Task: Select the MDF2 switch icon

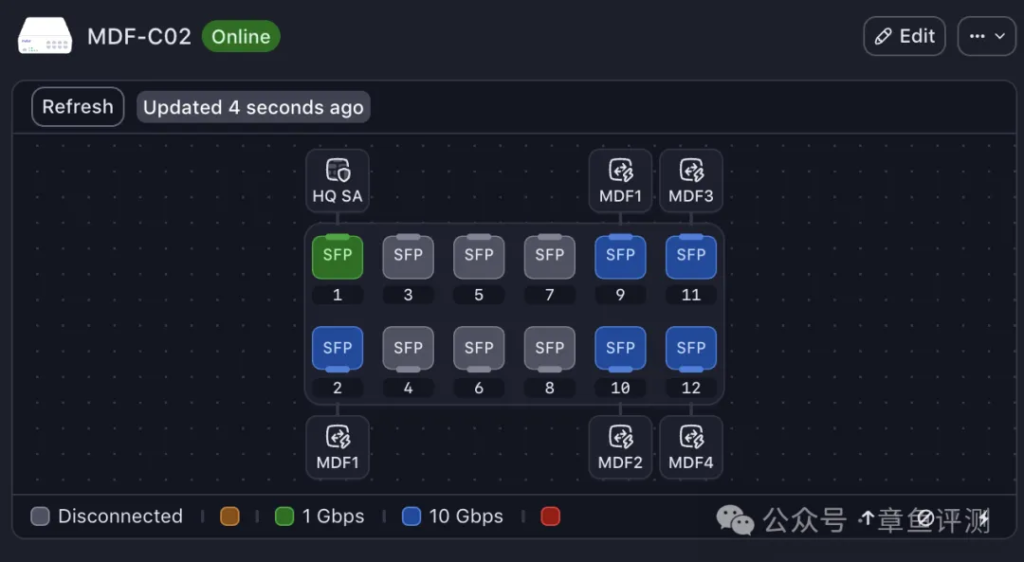Action: pyautogui.click(x=621, y=438)
